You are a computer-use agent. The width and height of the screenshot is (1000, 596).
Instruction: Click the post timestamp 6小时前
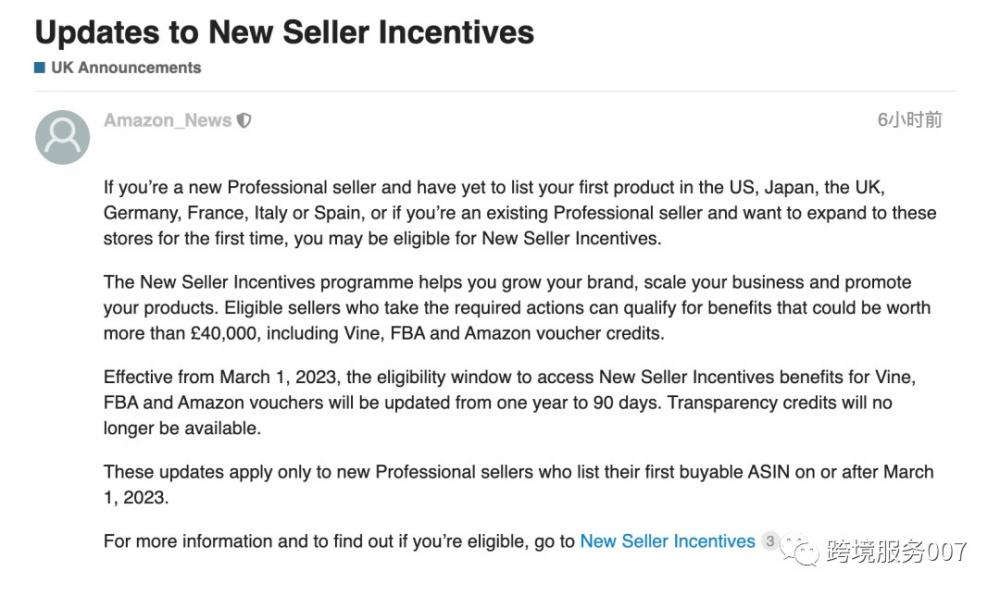pyautogui.click(x=909, y=121)
